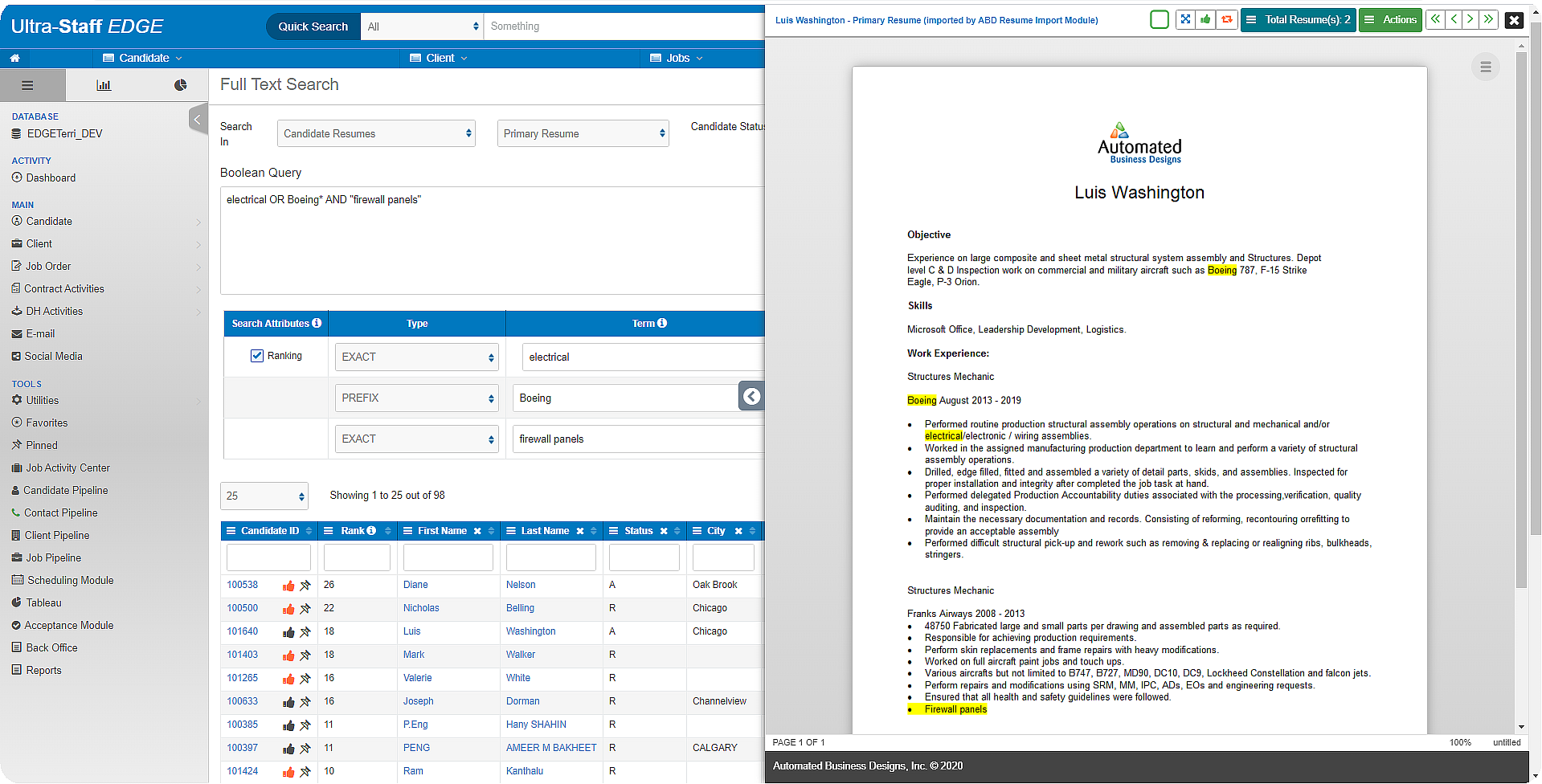Click the re-import icon next to the thumbs-up
Viewport: 1542px width, 784px height.
point(1226,19)
